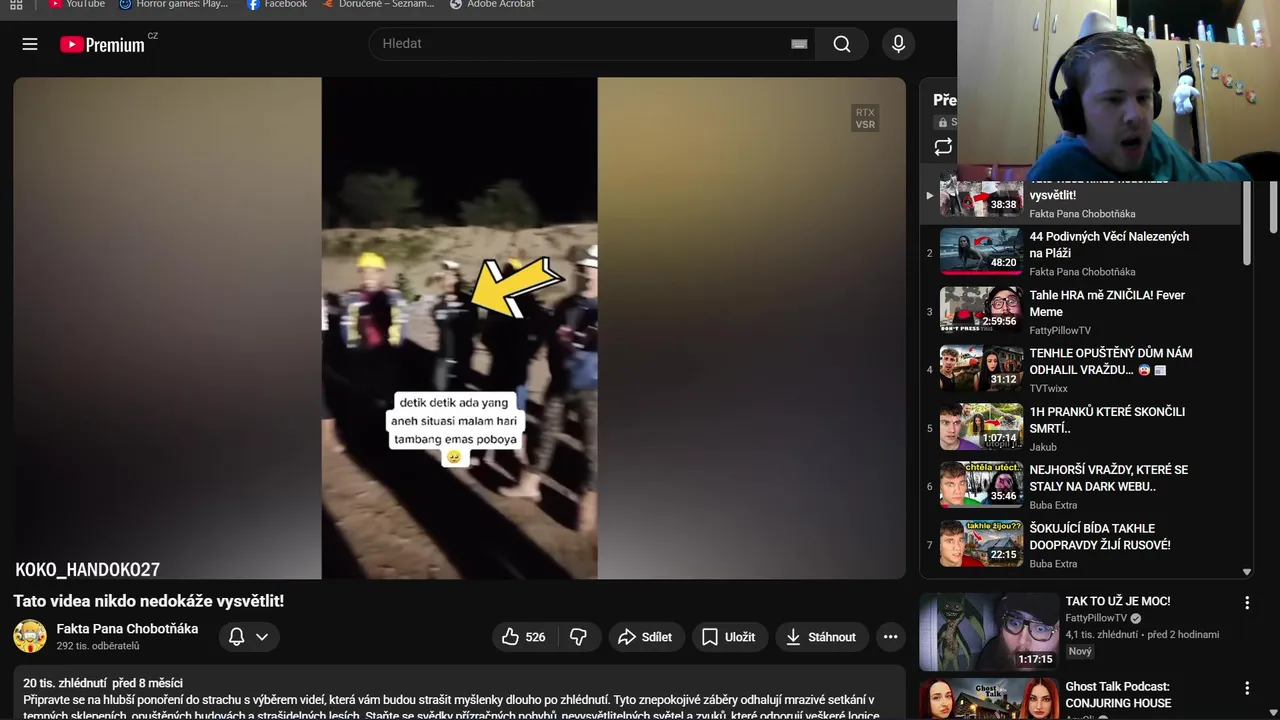Viewport: 1280px width, 720px height.
Task: Open Ghost Talk Podcast: CONJURING HOUSE title
Action: [x=1117, y=695]
